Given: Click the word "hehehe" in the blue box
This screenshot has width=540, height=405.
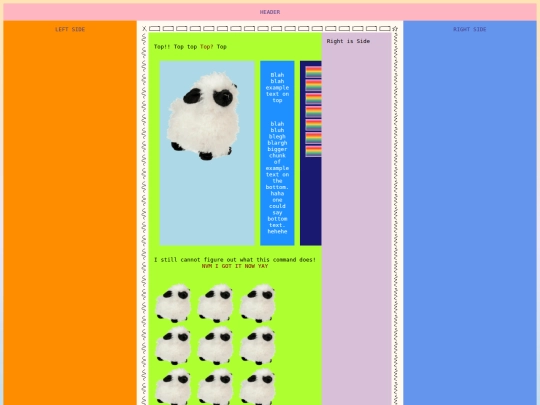Looking at the screenshot, I should pyautogui.click(x=277, y=231).
